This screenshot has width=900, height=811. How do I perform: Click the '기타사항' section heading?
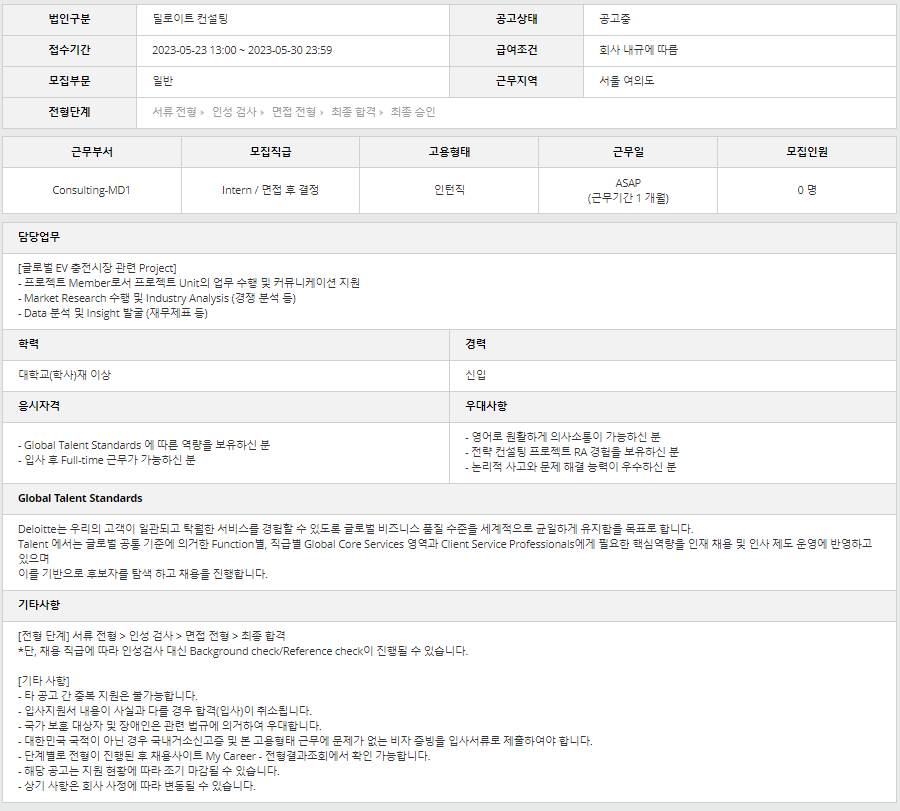click(38, 604)
